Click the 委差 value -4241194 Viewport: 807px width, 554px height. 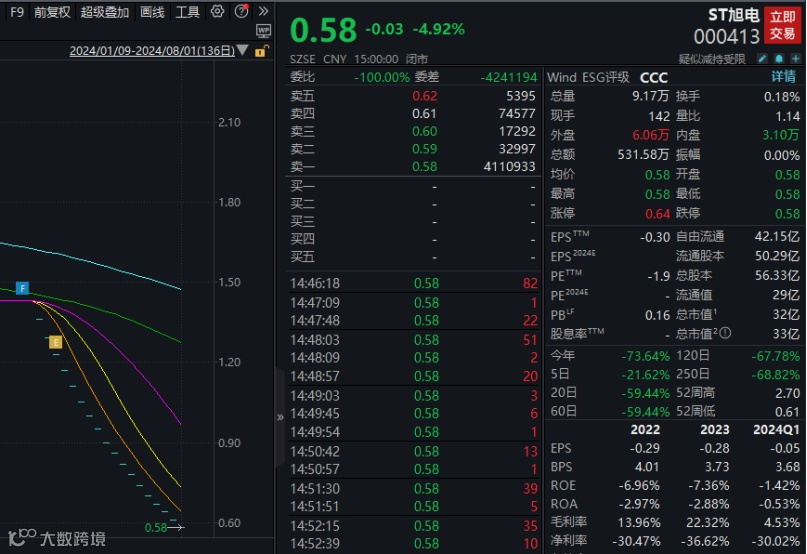tap(508, 77)
